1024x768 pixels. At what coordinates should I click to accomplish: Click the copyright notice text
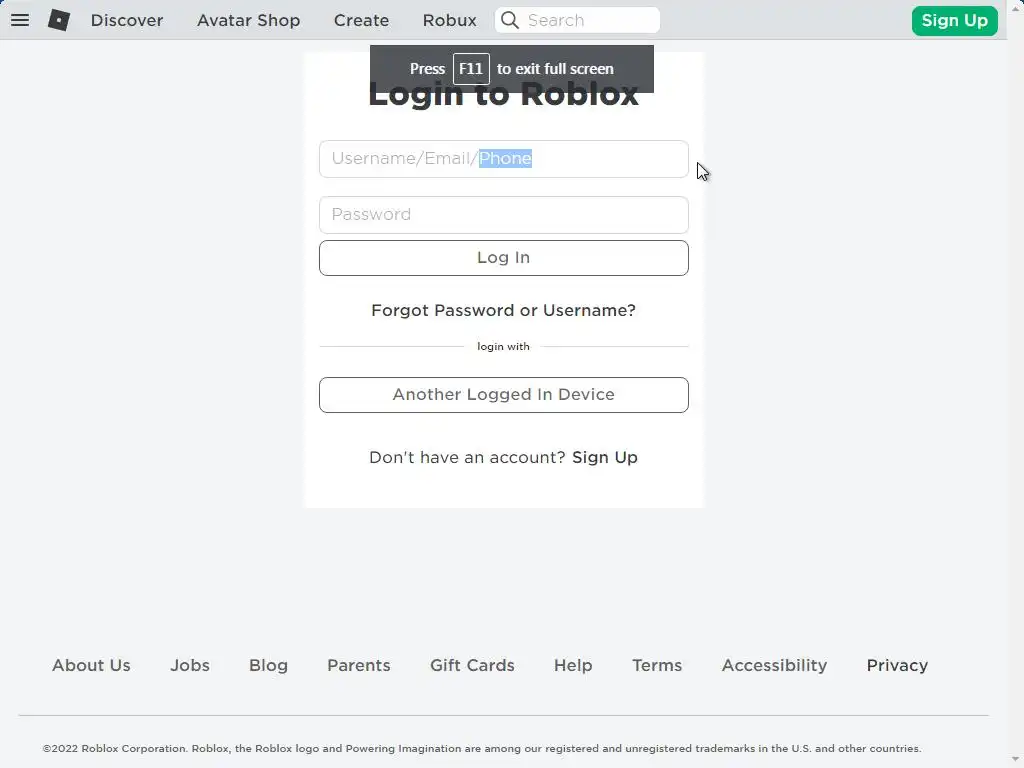click(x=482, y=748)
